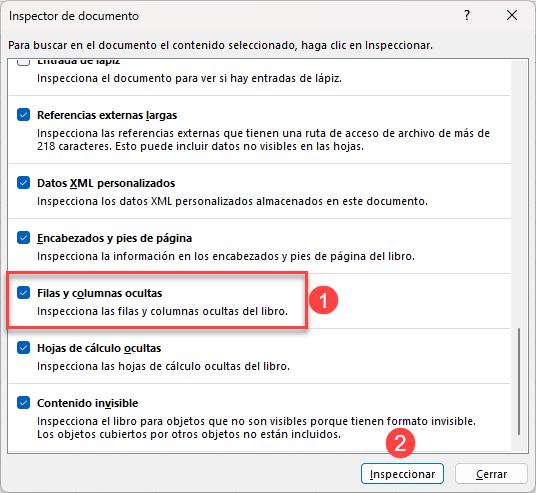536x493 pixels.
Task: Toggle Encabezados y pies de página checkbox
Action: pyautogui.click(x=23, y=238)
